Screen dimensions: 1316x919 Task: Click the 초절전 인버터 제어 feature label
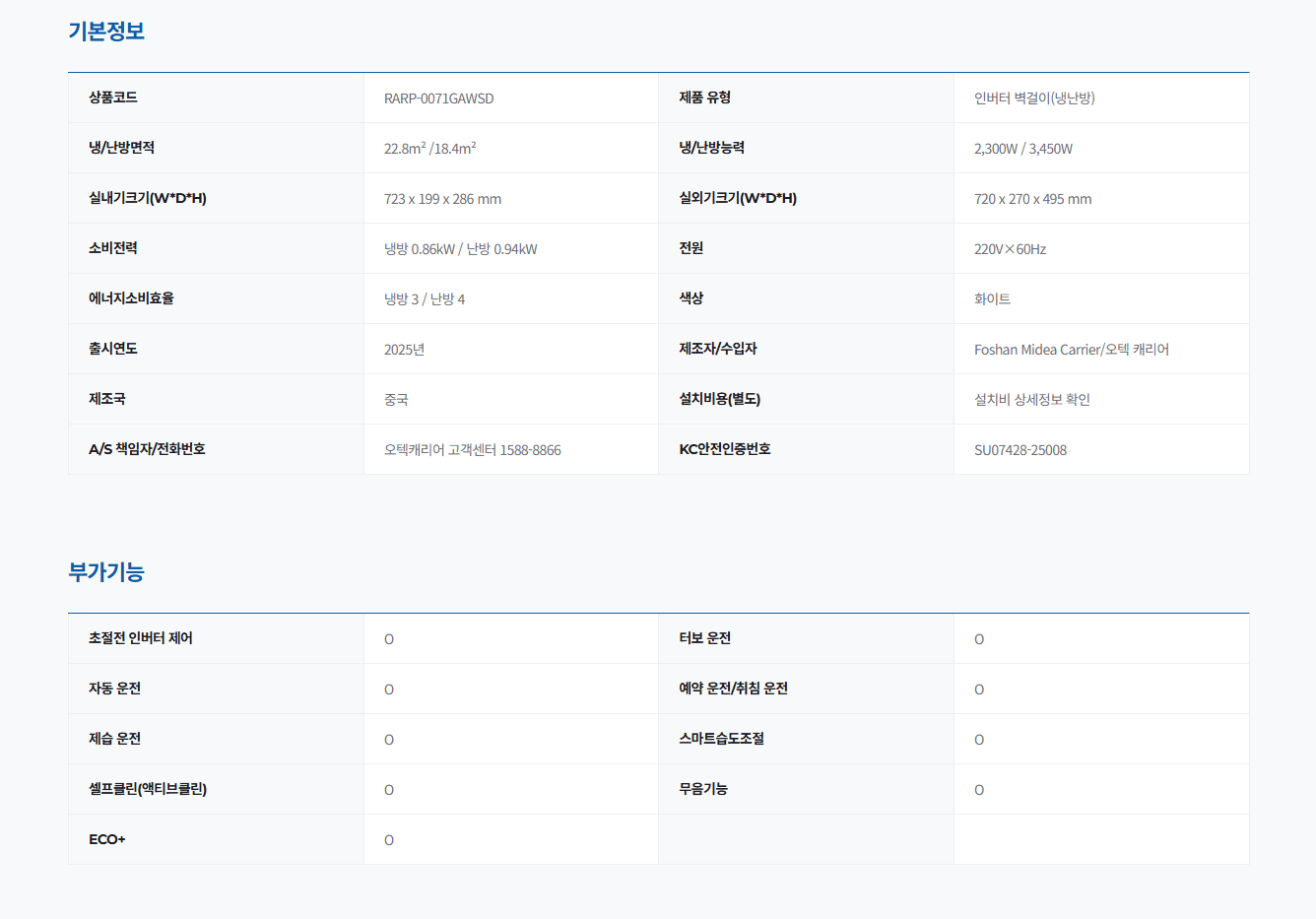141,638
